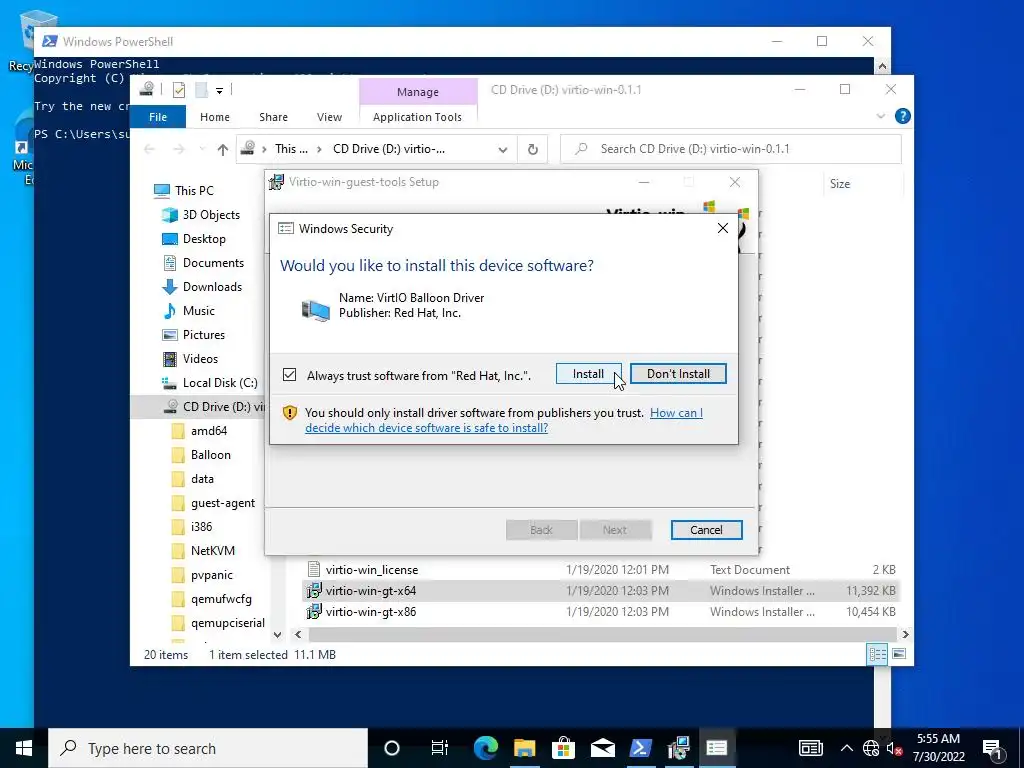Screen dimensions: 1024x768
Task: Refresh the CD Drive folder view
Action: point(533,150)
